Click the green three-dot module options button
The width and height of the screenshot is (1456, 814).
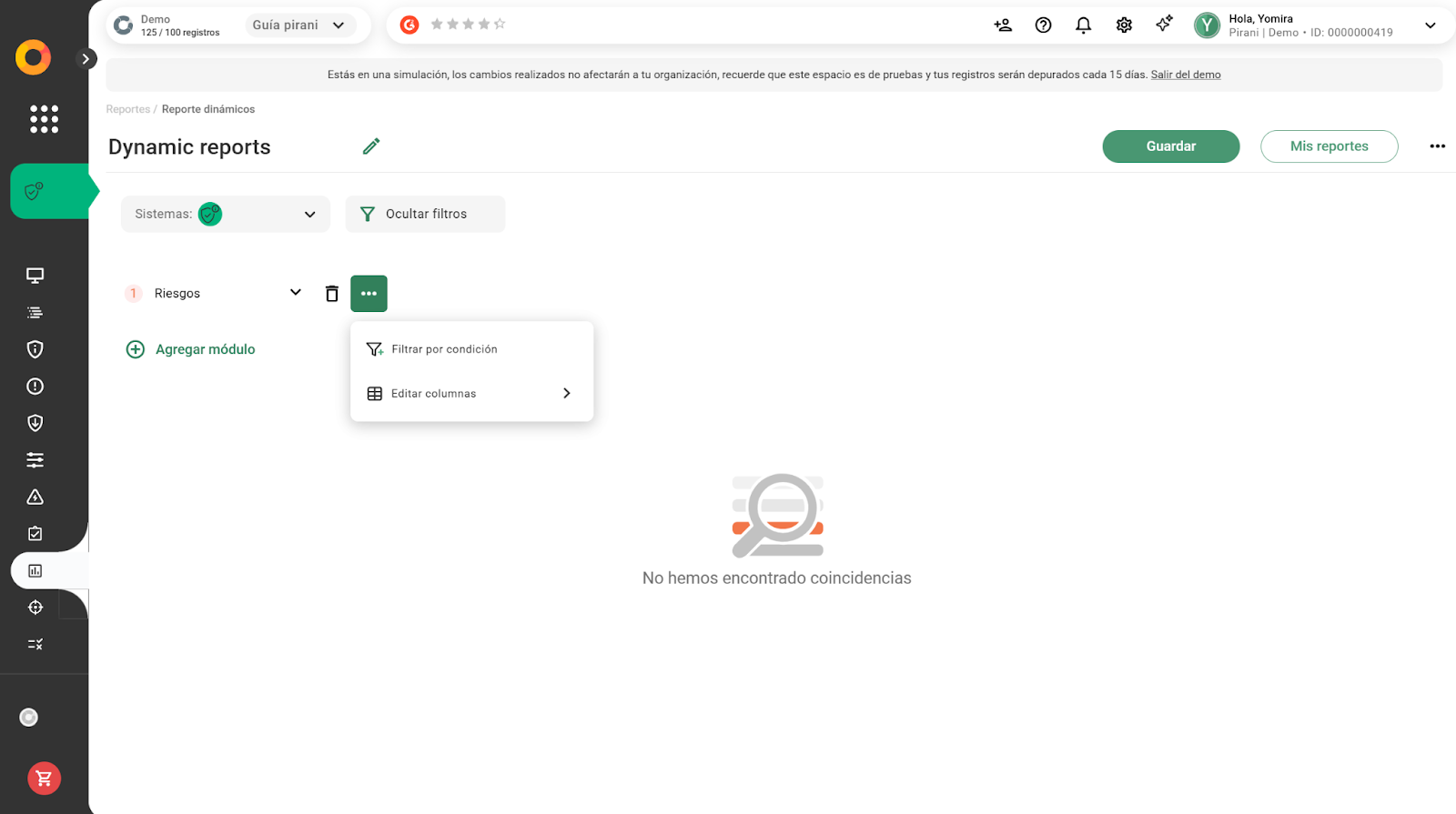[369, 294]
